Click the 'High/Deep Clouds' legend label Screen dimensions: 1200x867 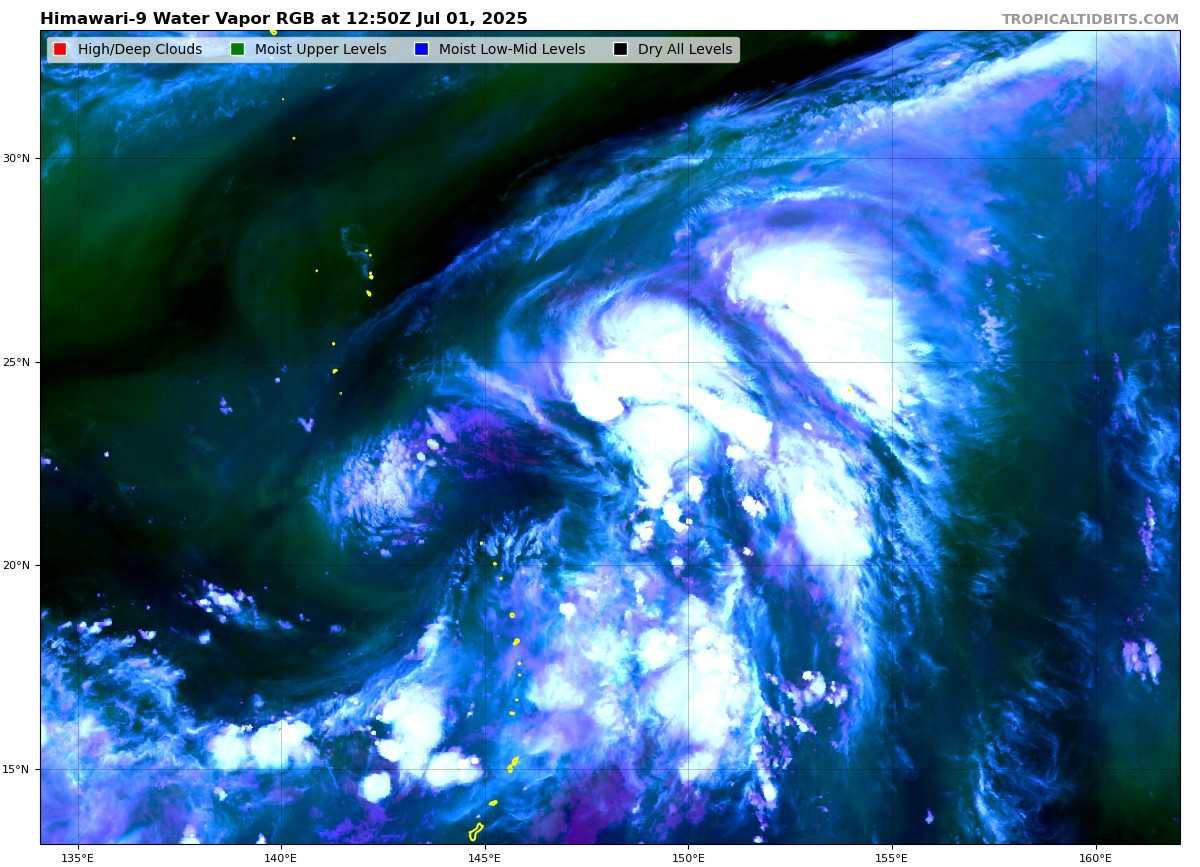[140, 50]
